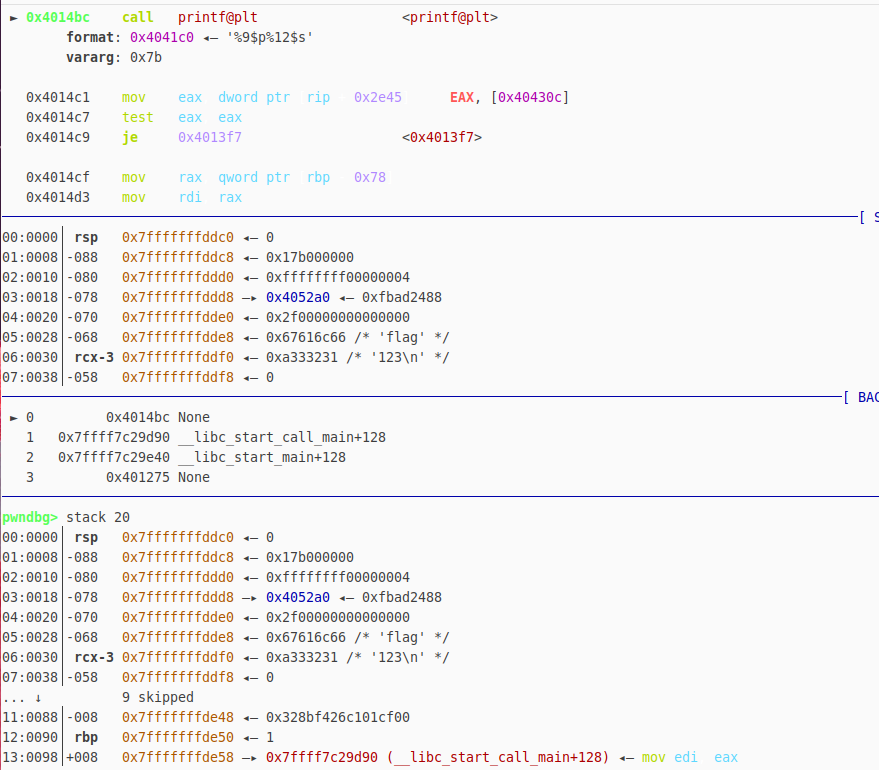This screenshot has width=879, height=770.
Task: Select the 'rdi' operand in the last mov
Action: 189,198
